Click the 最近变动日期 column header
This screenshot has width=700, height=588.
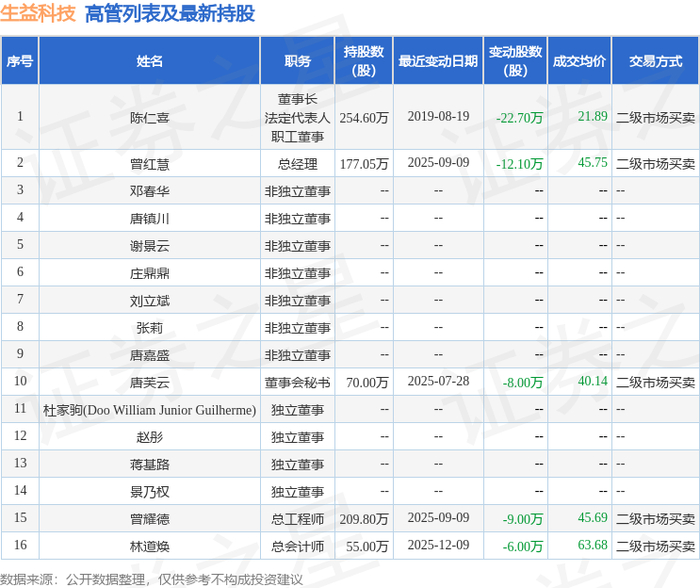[438, 61]
